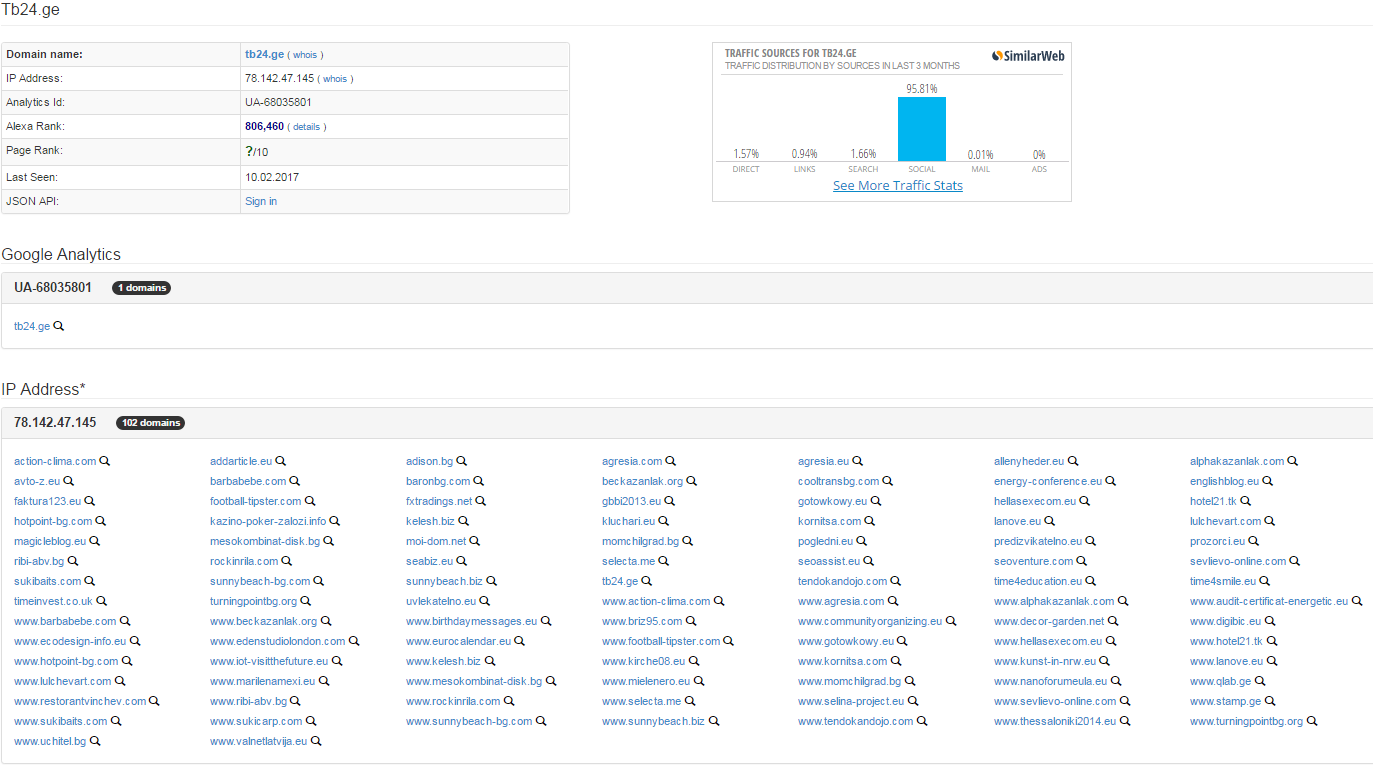Click the Alexa rank value 806,460

pos(264,126)
